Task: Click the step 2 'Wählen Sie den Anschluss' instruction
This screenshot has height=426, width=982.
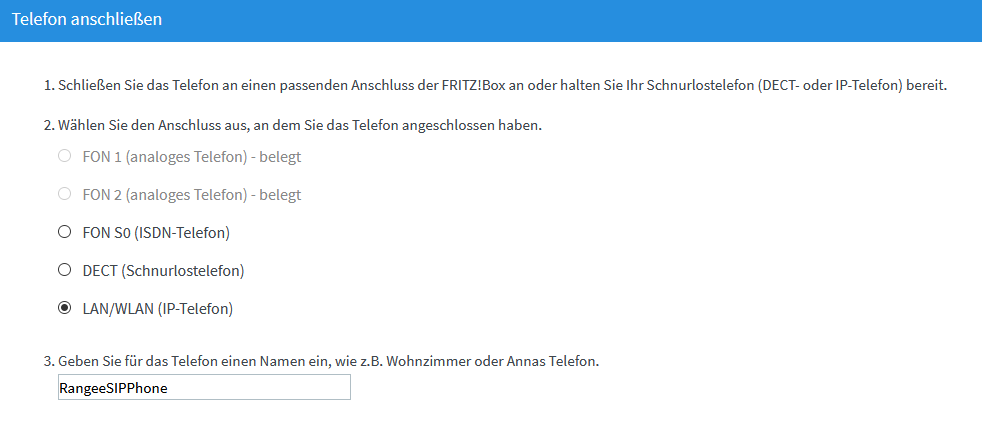Action: 300,126
